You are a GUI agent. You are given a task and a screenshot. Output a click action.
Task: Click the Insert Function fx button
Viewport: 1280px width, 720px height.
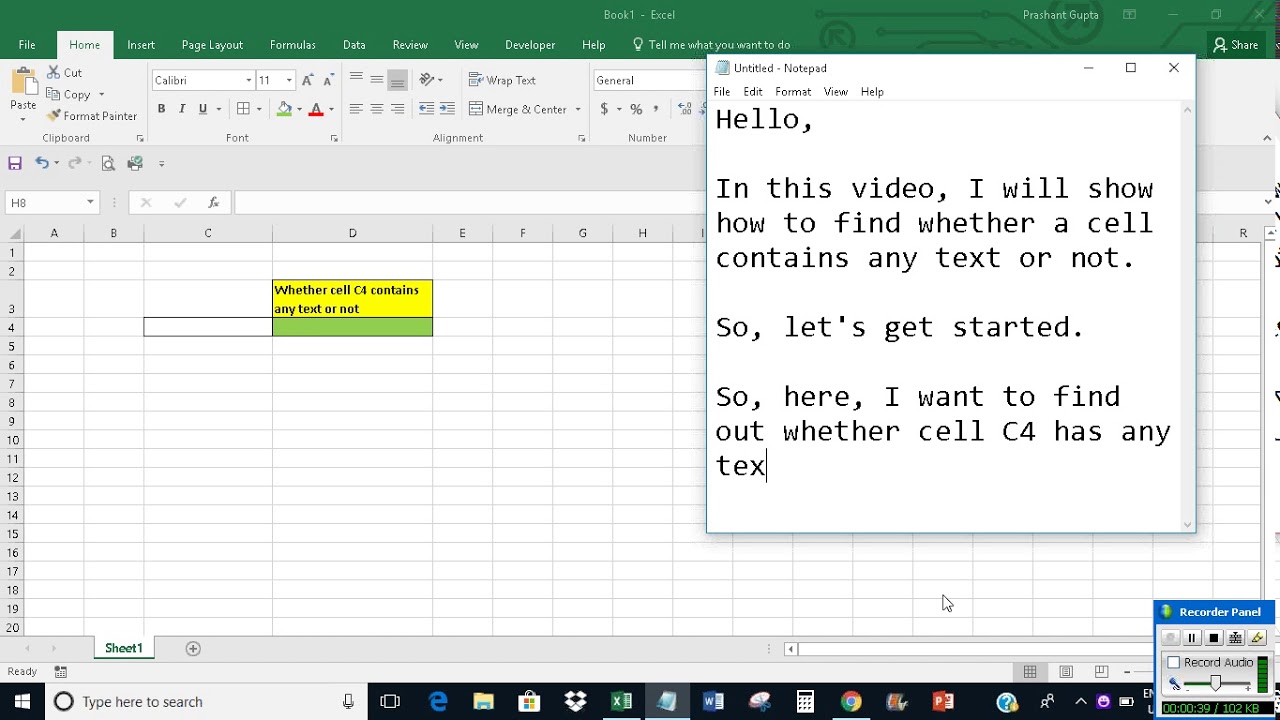coord(213,203)
